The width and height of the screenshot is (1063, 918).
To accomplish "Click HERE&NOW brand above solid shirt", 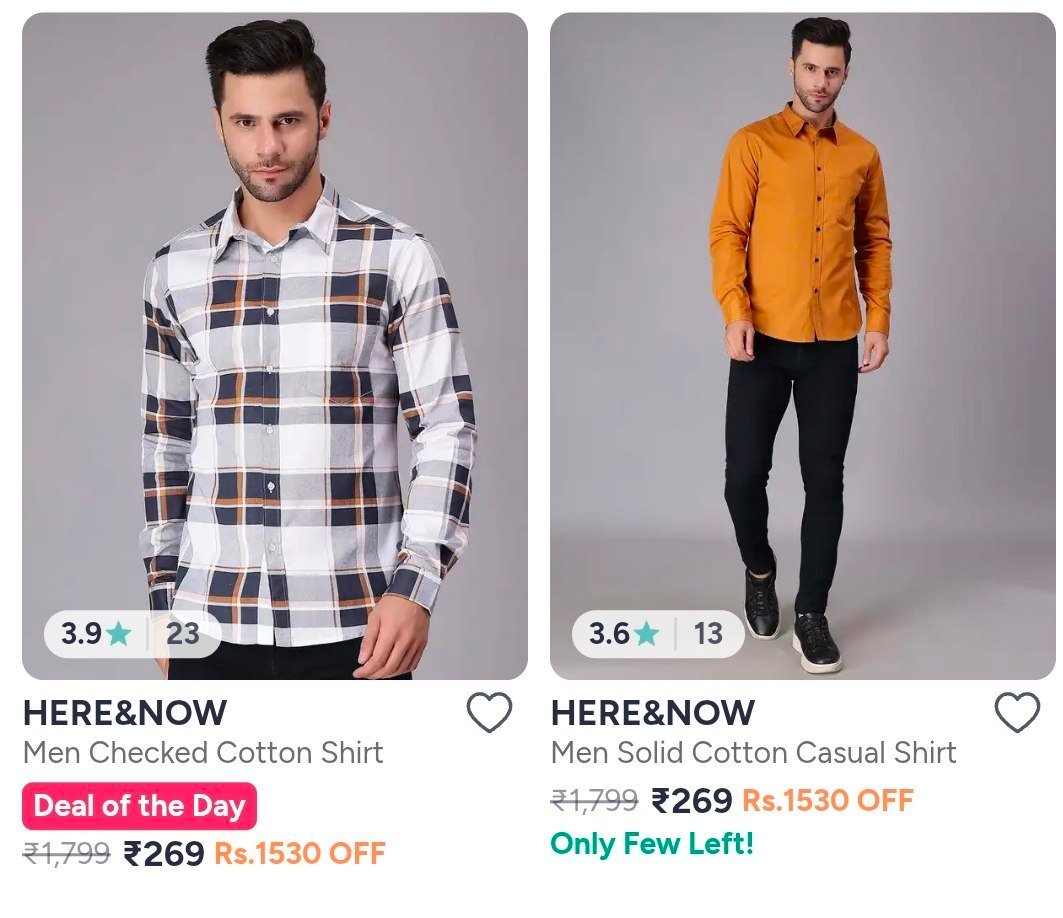I will (x=652, y=713).
